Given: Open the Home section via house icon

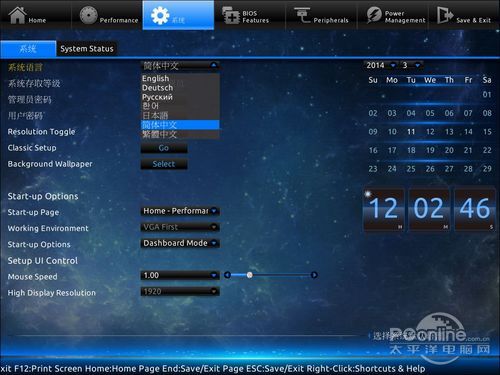Looking at the screenshot, I should pos(17,15).
